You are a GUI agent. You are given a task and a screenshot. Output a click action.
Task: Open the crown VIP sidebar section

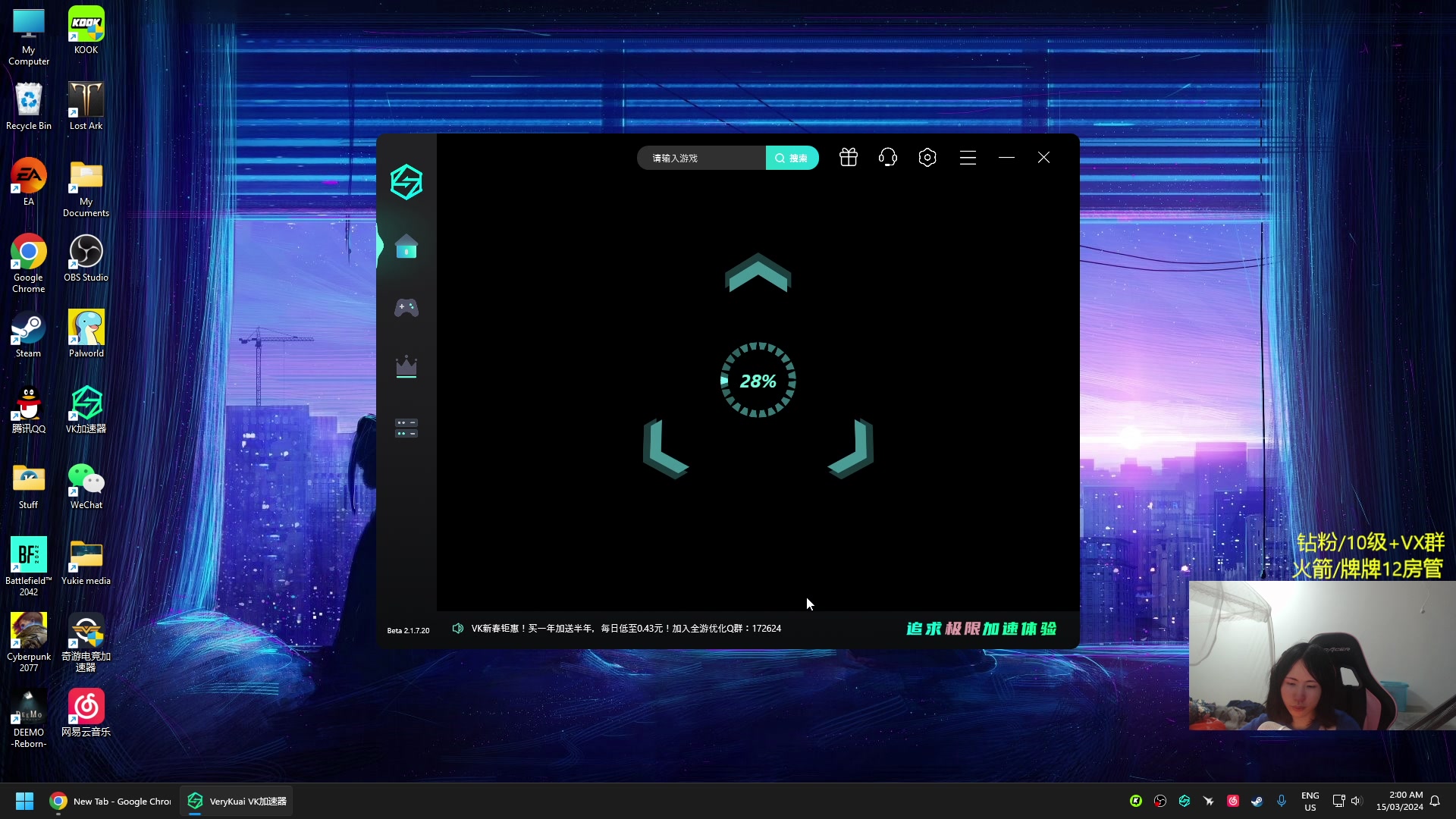coord(406,367)
